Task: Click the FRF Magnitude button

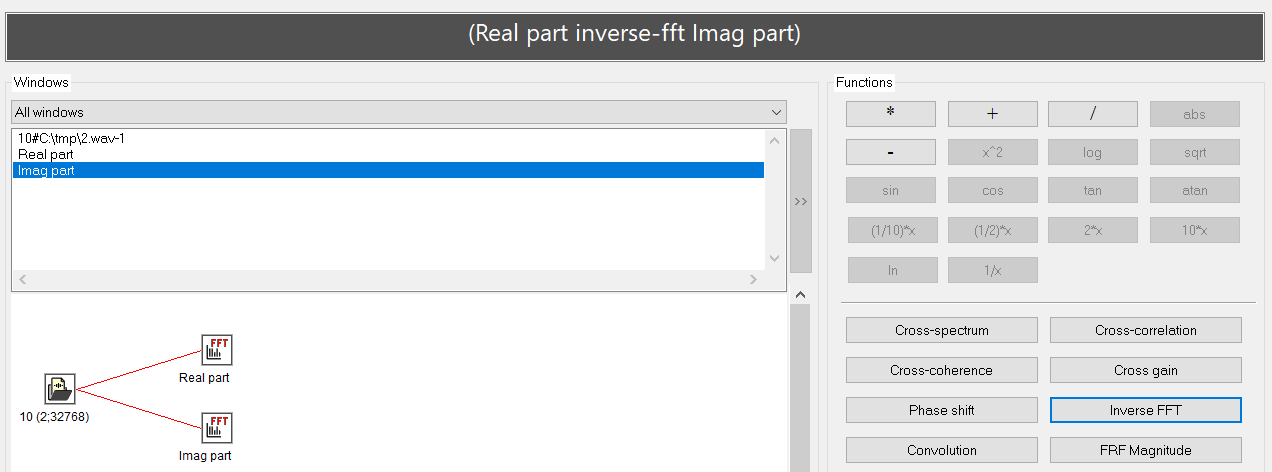Action: coord(1145,450)
